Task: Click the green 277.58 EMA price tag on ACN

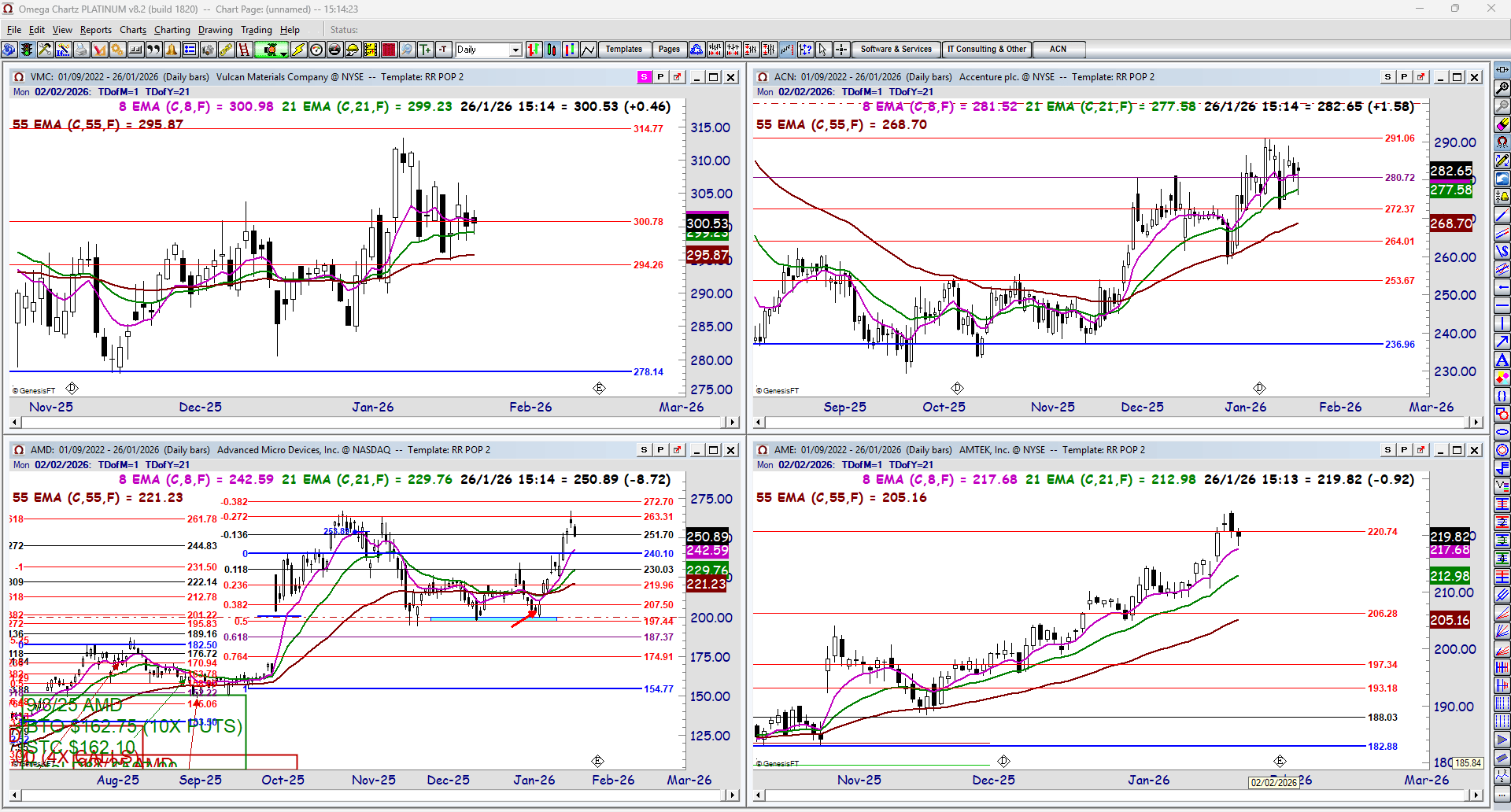Action: coord(1451,190)
